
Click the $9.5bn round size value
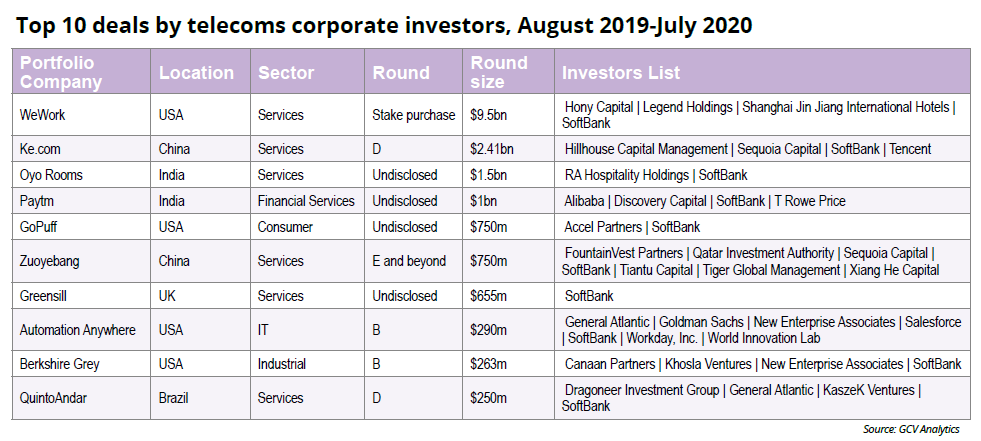click(x=491, y=115)
